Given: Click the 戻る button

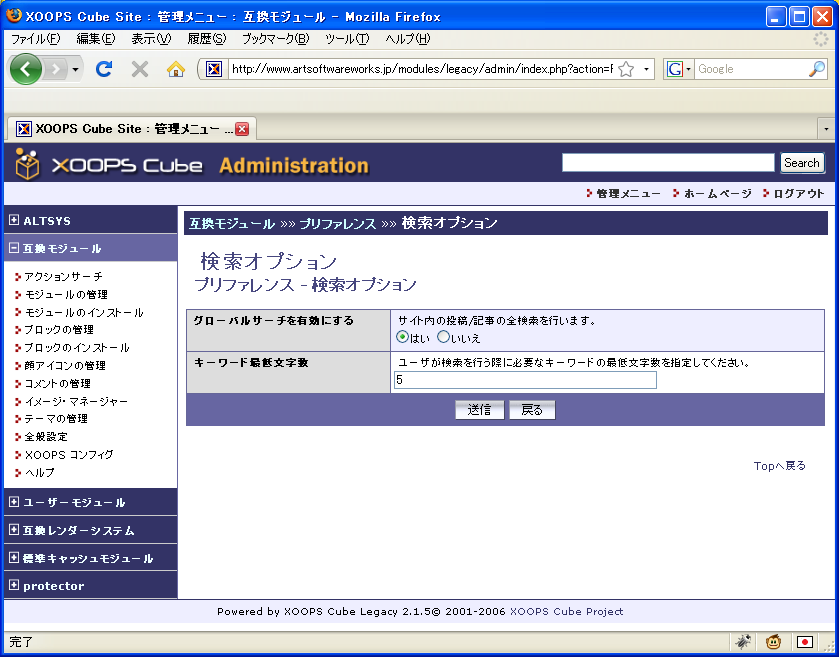Looking at the screenshot, I should (532, 410).
